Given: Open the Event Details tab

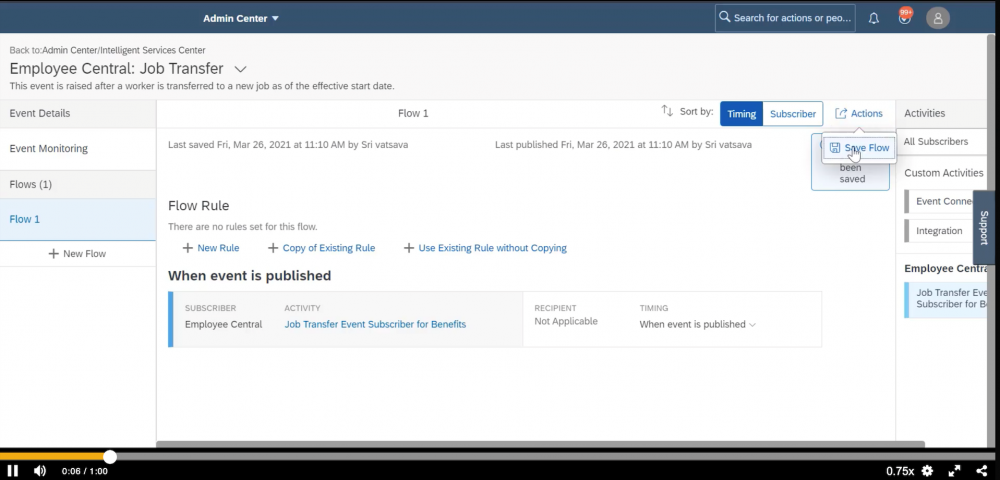Looking at the screenshot, I should pyautogui.click(x=78, y=113).
